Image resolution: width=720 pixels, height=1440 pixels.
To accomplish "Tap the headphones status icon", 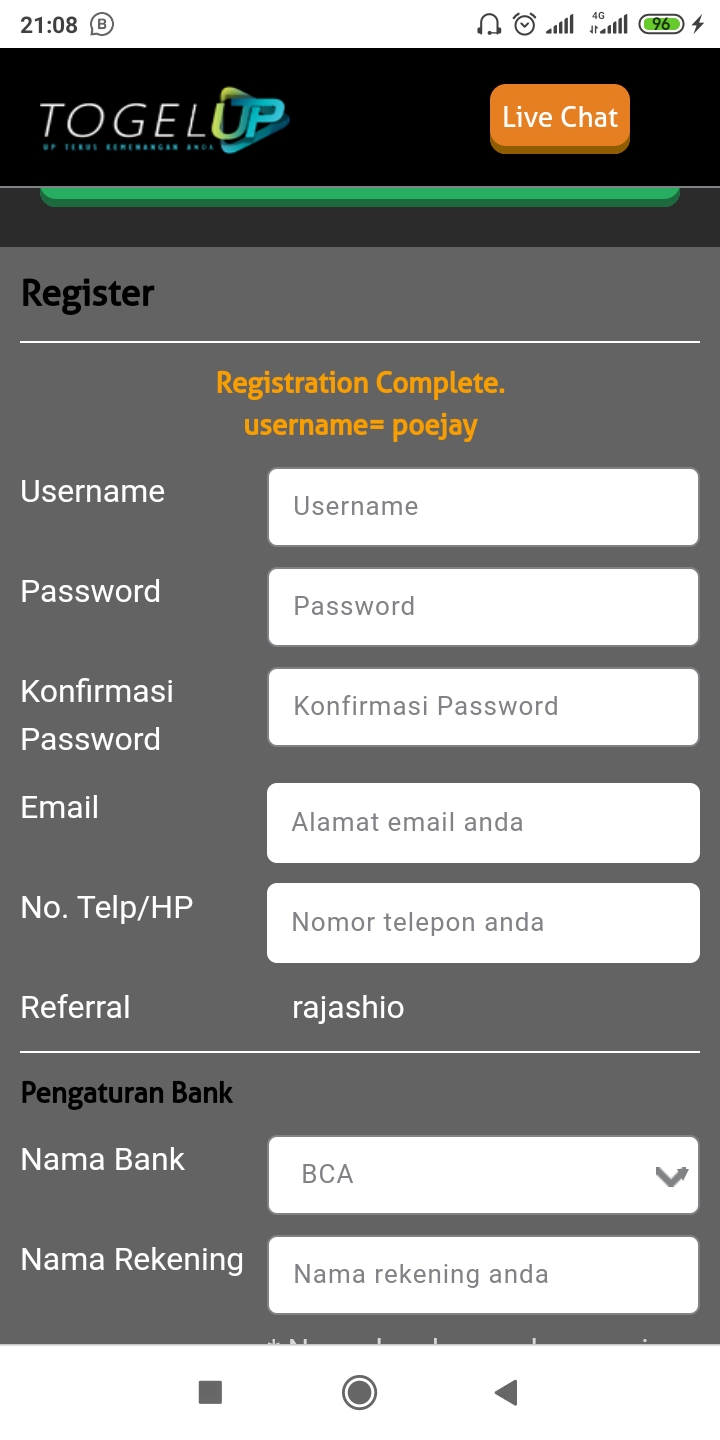I will pos(489,25).
